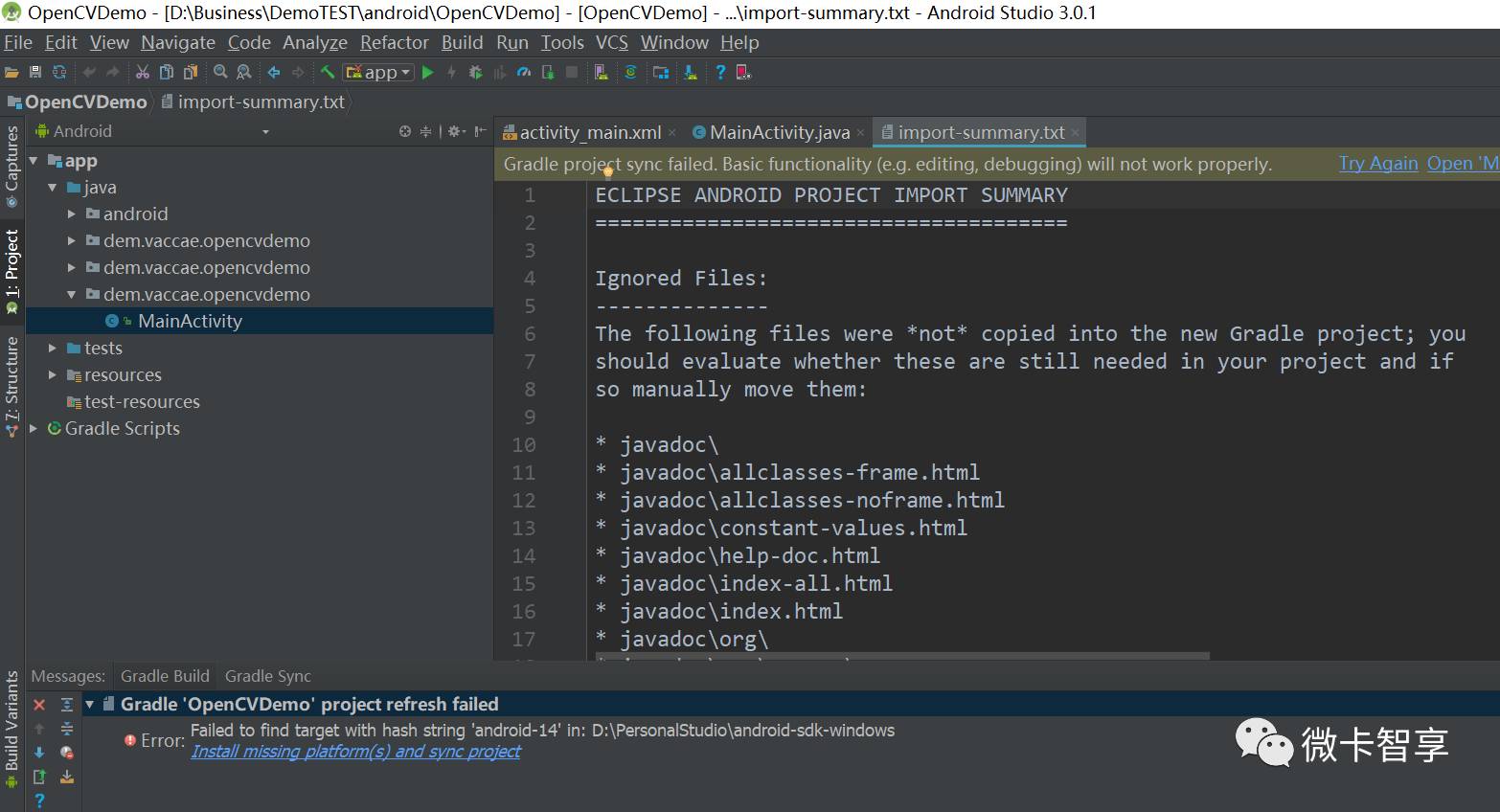
Task: Click the Find magnifier icon
Action: coord(220,72)
